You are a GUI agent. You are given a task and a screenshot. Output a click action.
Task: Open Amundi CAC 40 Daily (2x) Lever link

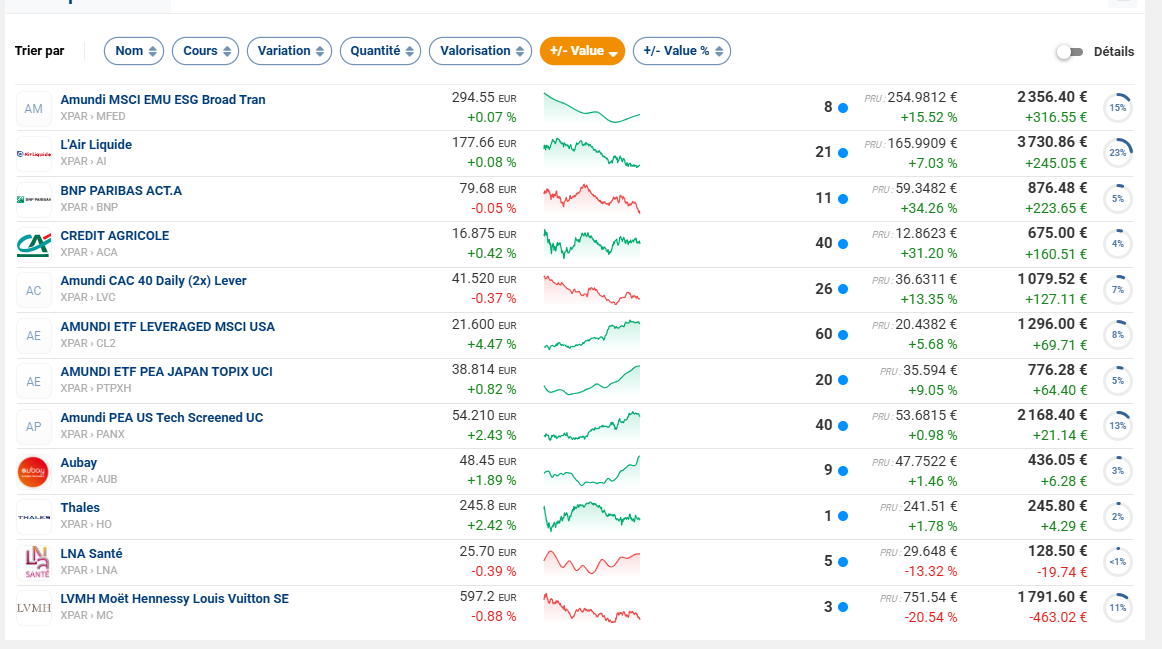coord(153,281)
